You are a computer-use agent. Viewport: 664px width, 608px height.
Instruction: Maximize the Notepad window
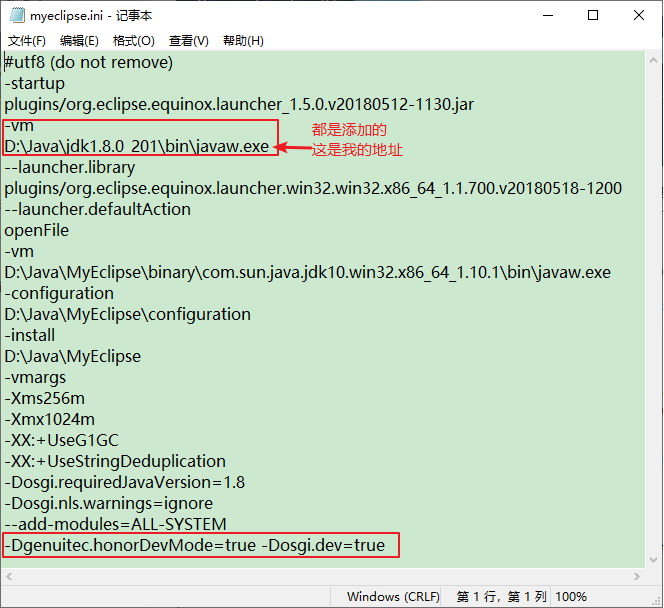(x=593, y=15)
